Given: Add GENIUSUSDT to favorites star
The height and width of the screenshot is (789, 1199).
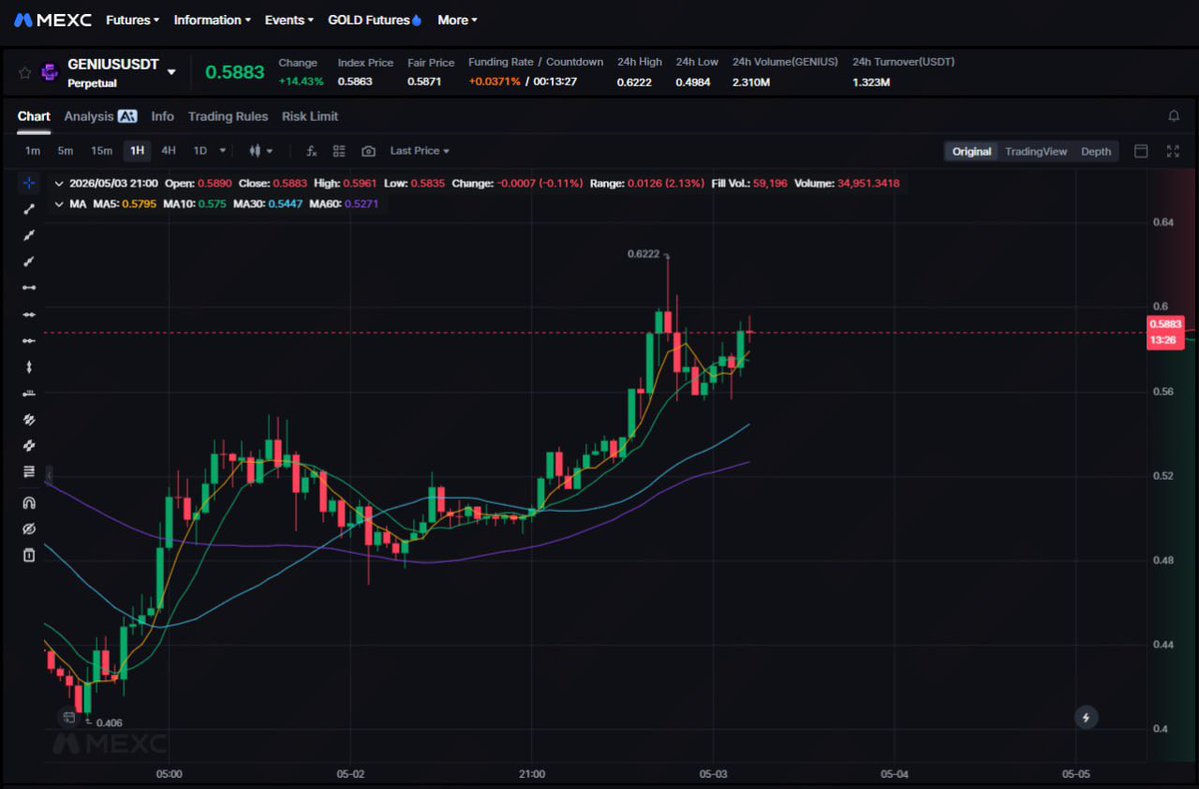Looking at the screenshot, I should tap(24, 73).
